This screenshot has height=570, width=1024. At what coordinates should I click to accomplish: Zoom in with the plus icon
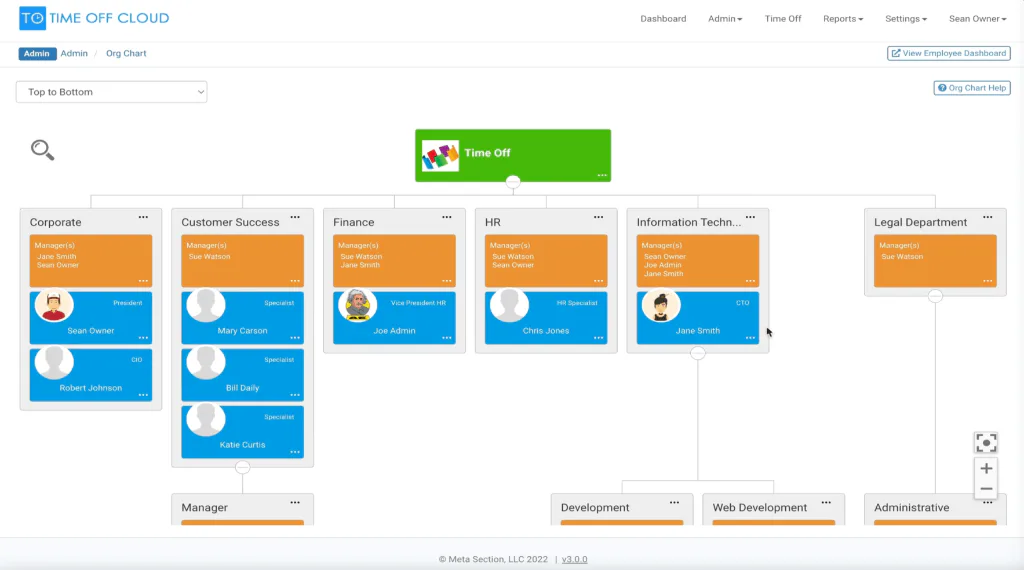click(986, 468)
